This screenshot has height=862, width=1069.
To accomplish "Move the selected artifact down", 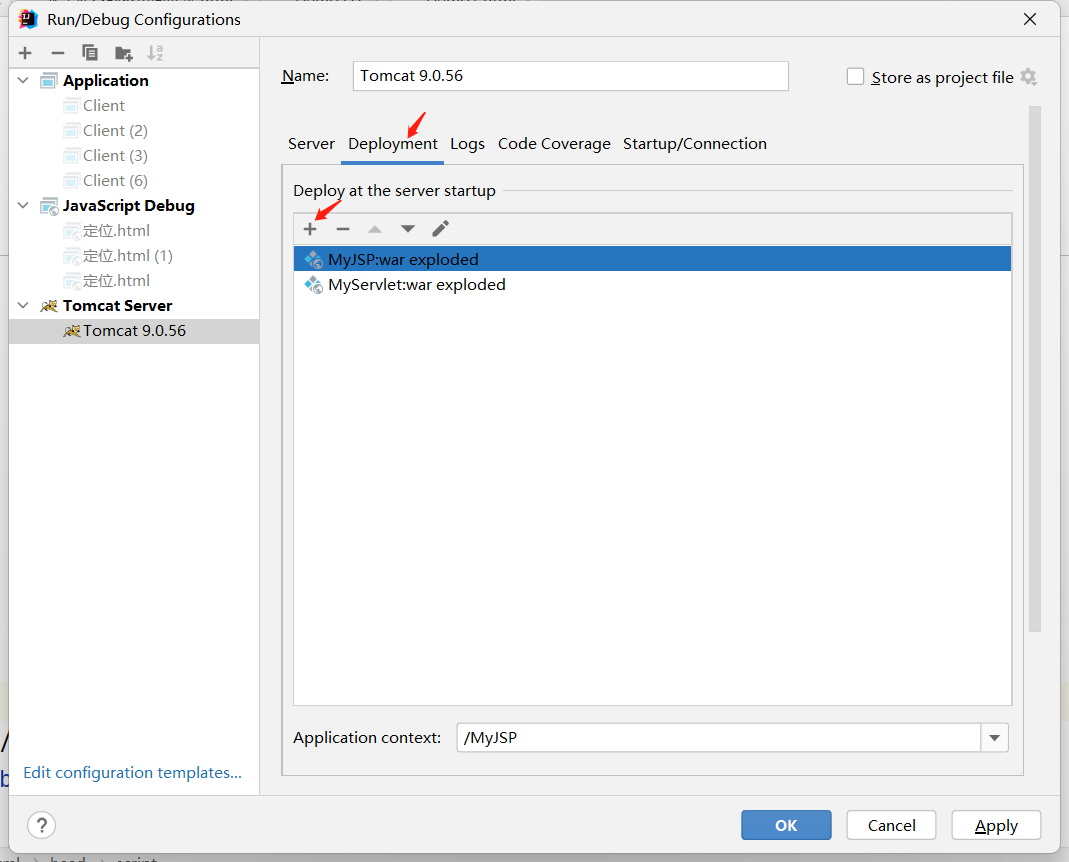I will click(x=408, y=229).
